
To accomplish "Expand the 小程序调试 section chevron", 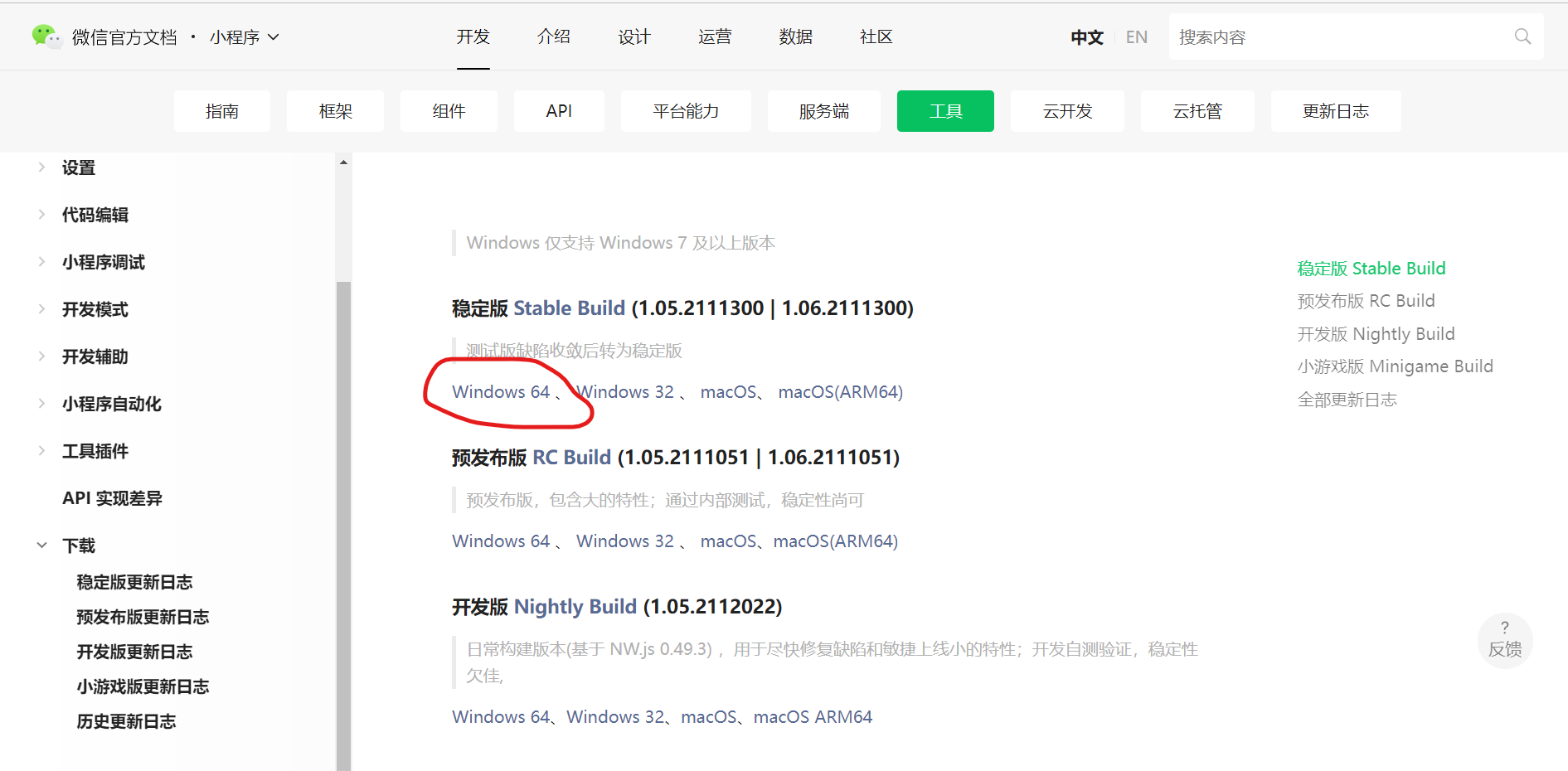I will pyautogui.click(x=41, y=262).
